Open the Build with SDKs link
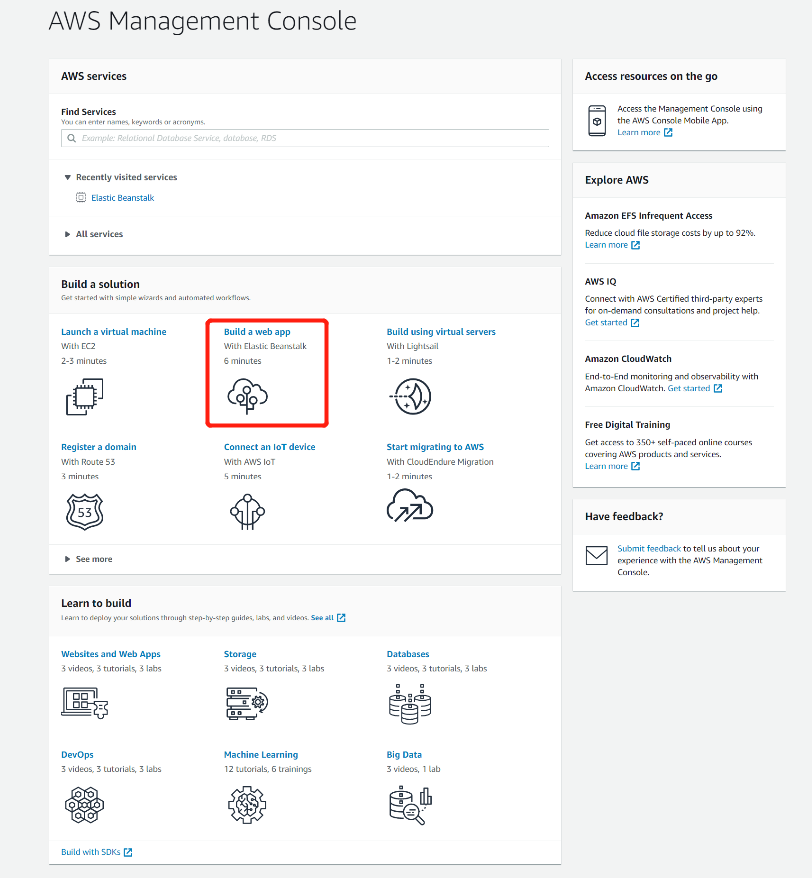This screenshot has width=812, height=878. pos(96,852)
